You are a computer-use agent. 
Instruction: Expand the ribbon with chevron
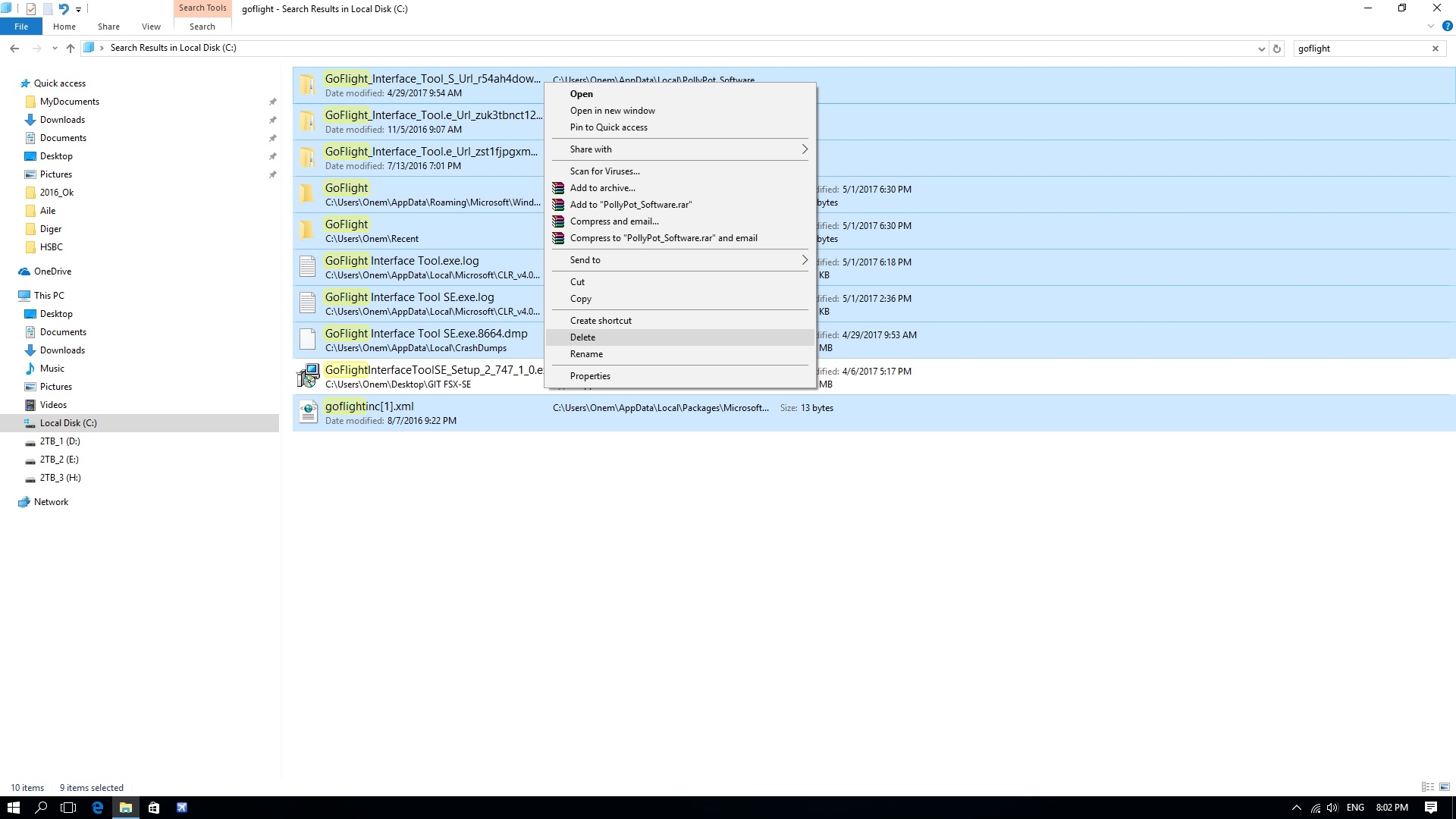(x=1431, y=26)
